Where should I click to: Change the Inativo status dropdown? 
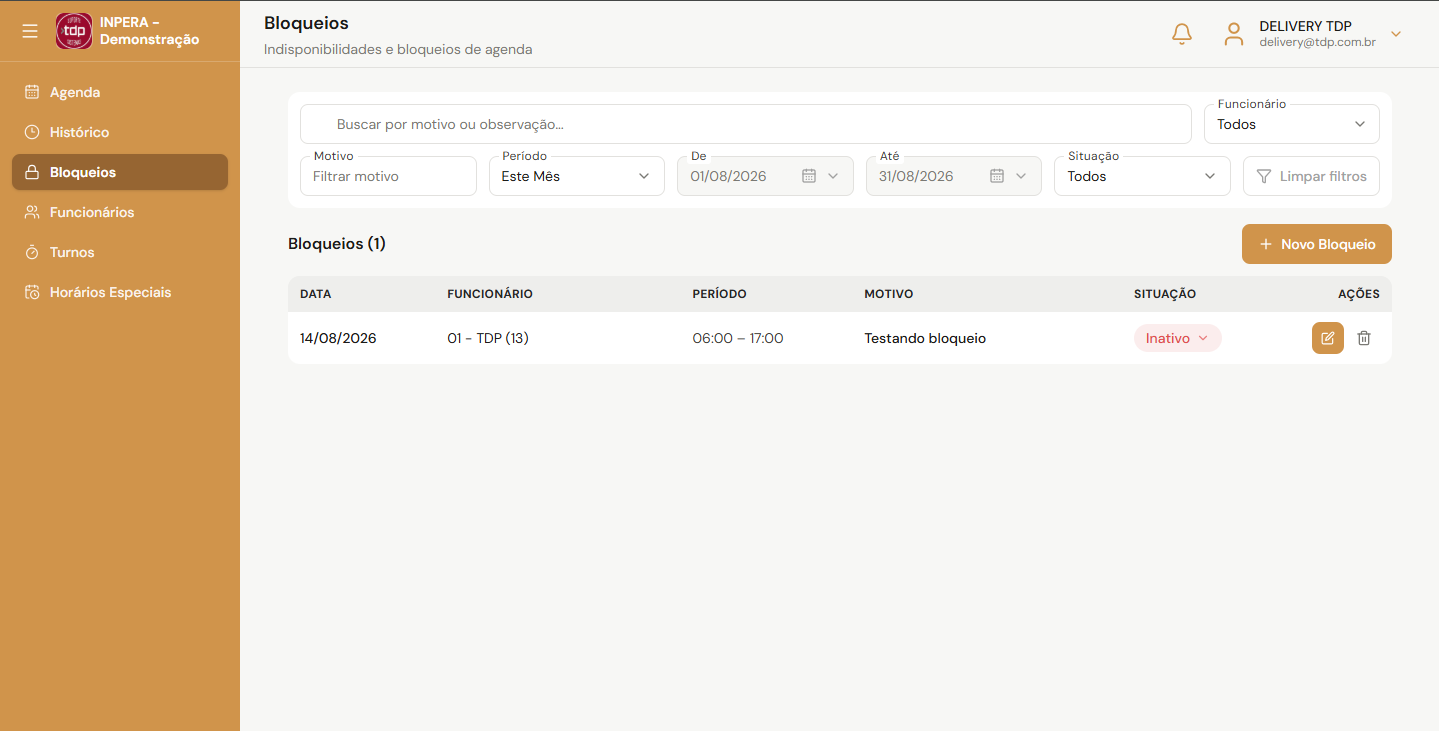pos(1178,338)
